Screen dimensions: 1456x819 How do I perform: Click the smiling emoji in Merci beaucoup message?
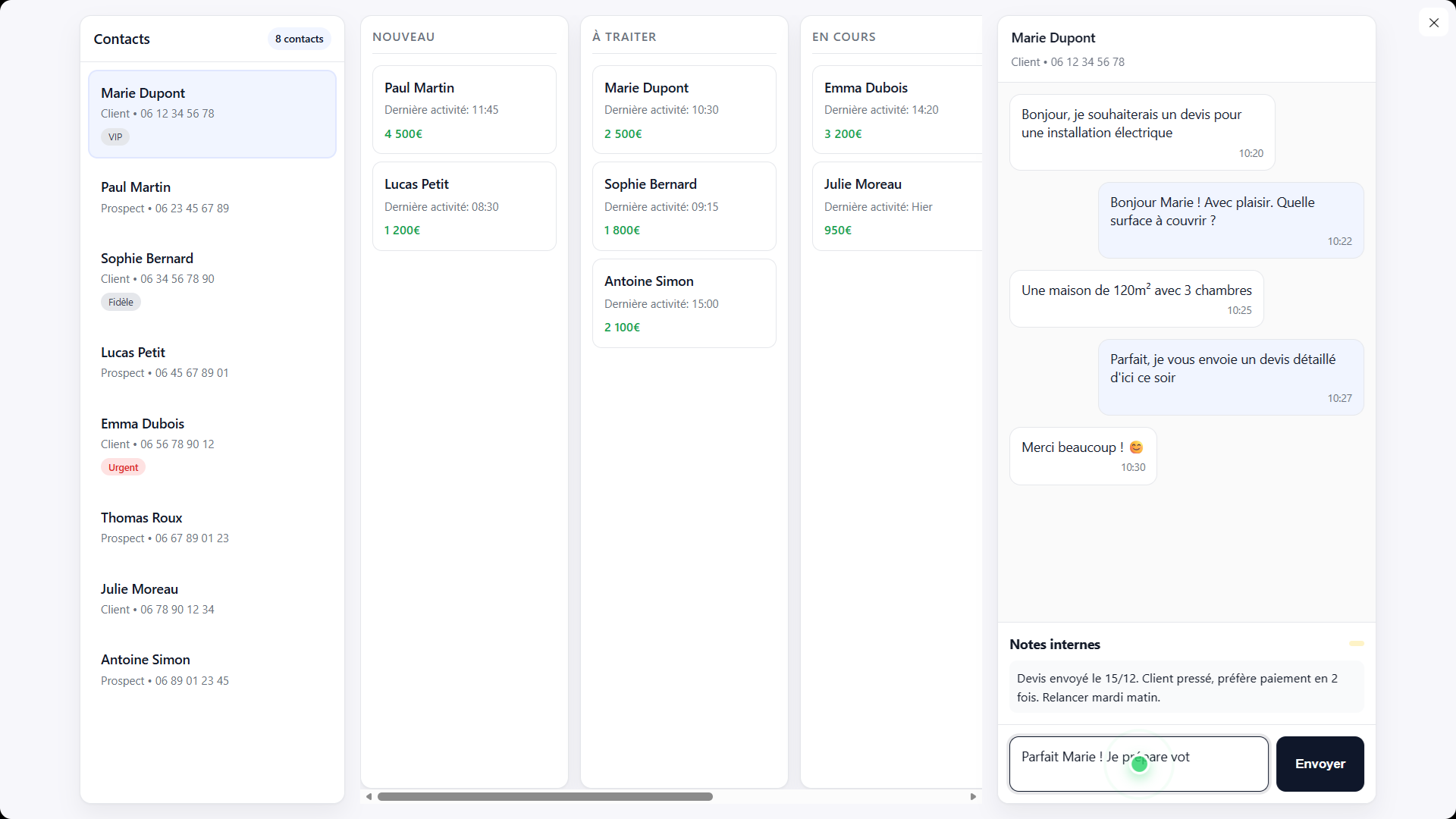point(1136,447)
